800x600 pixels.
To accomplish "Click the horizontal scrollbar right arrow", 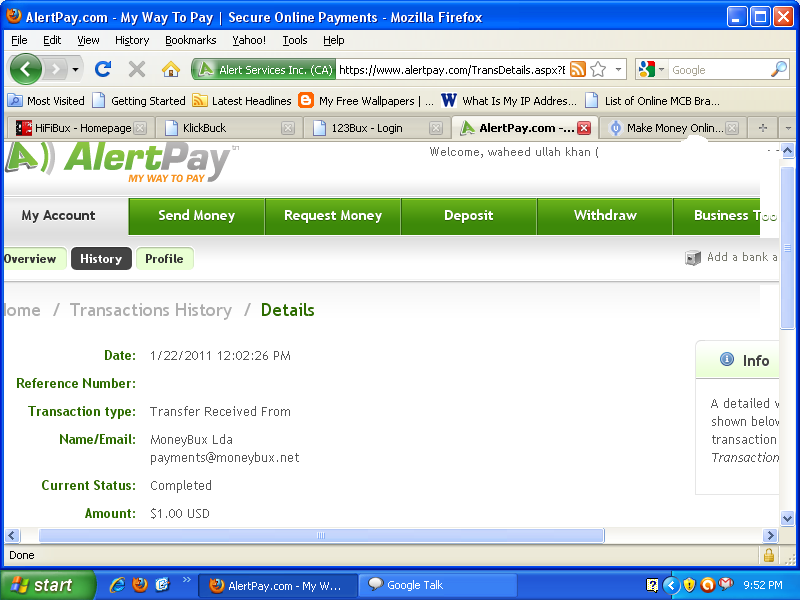I will 770,536.
